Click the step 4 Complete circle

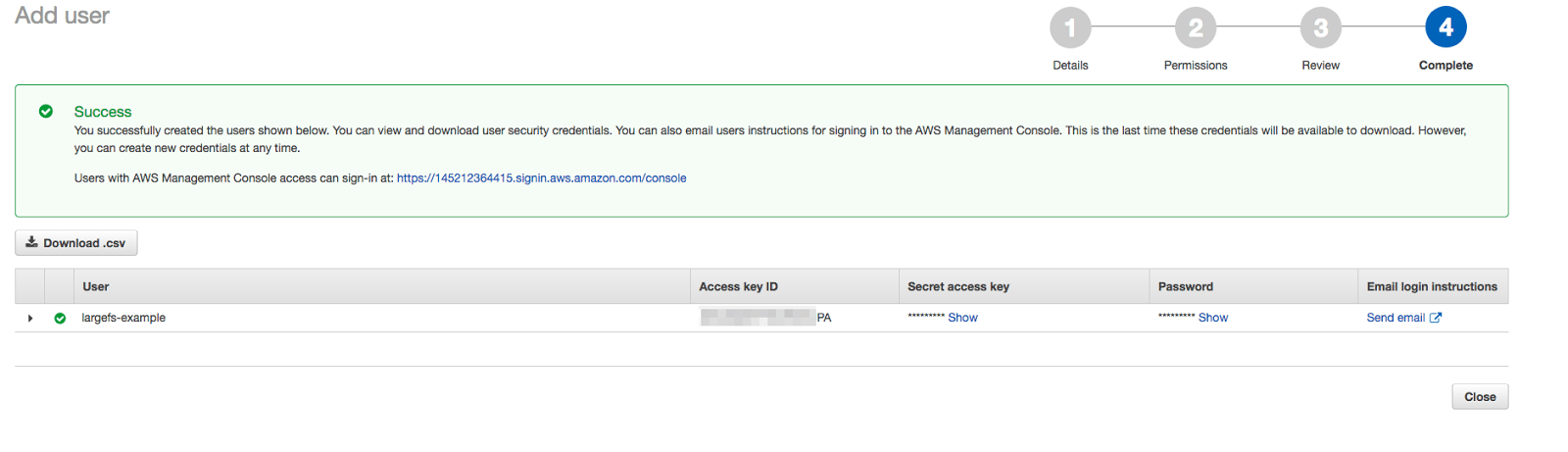click(x=1445, y=27)
